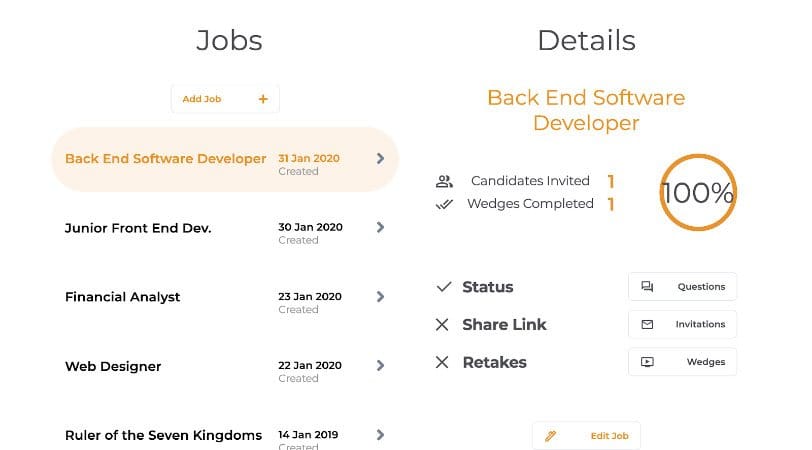Expand the Junior Front End Dev. arrow
Viewport: 812px width, 450px height.
[380, 227]
